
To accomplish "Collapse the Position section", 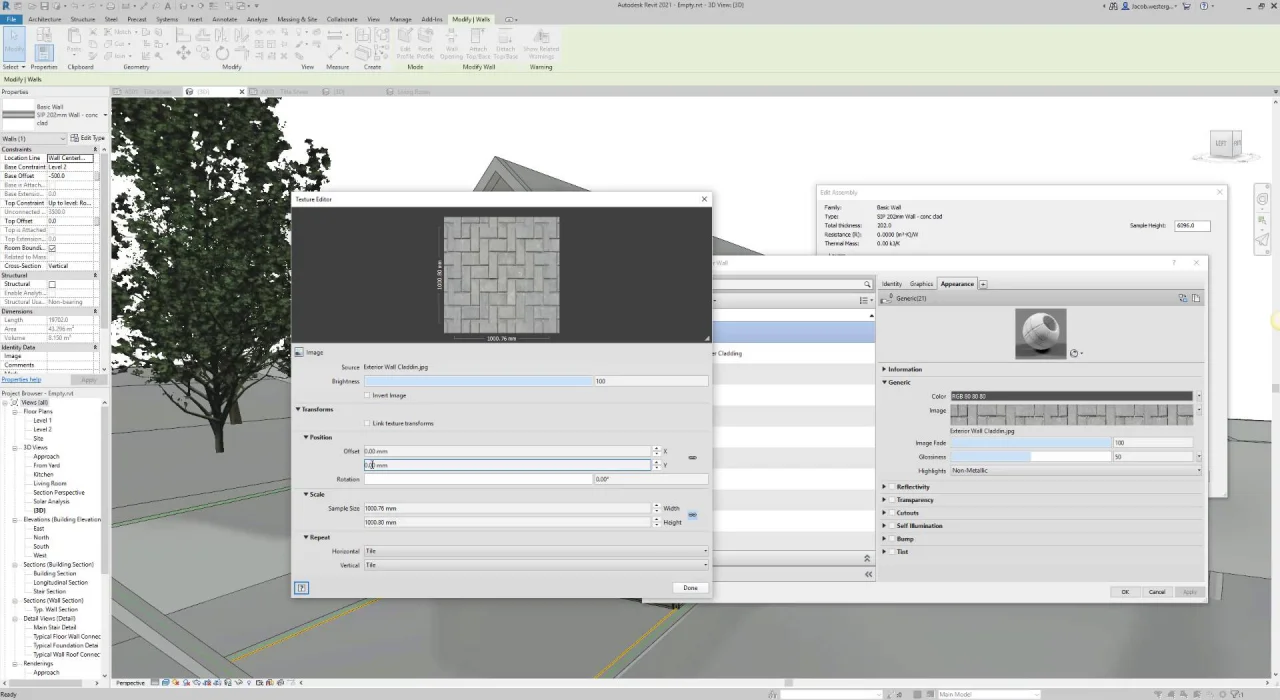I will point(307,437).
